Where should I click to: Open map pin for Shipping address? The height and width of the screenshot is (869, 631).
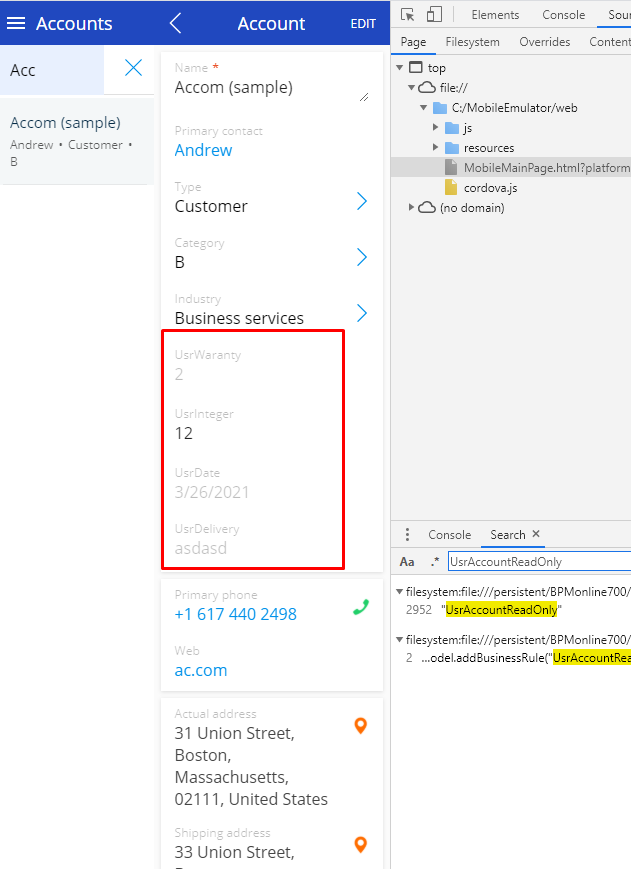[x=361, y=844]
